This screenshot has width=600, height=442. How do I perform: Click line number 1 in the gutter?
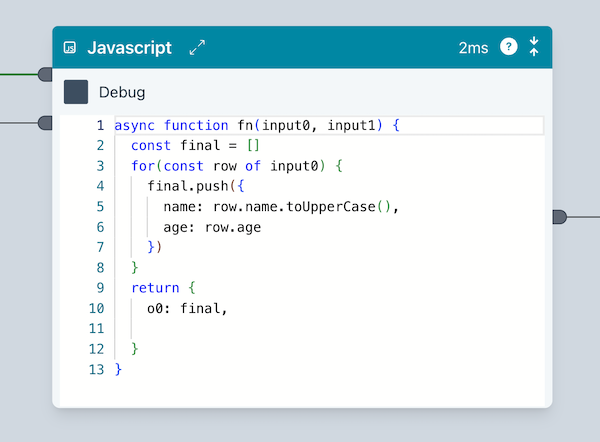(99, 125)
